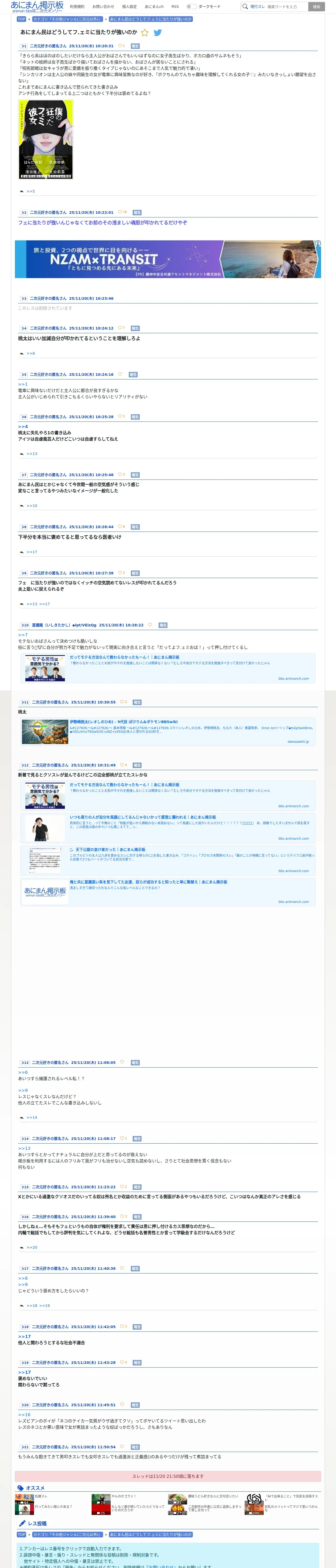
Task: Follow reply link >>5 under post 1
Action: 31,191
